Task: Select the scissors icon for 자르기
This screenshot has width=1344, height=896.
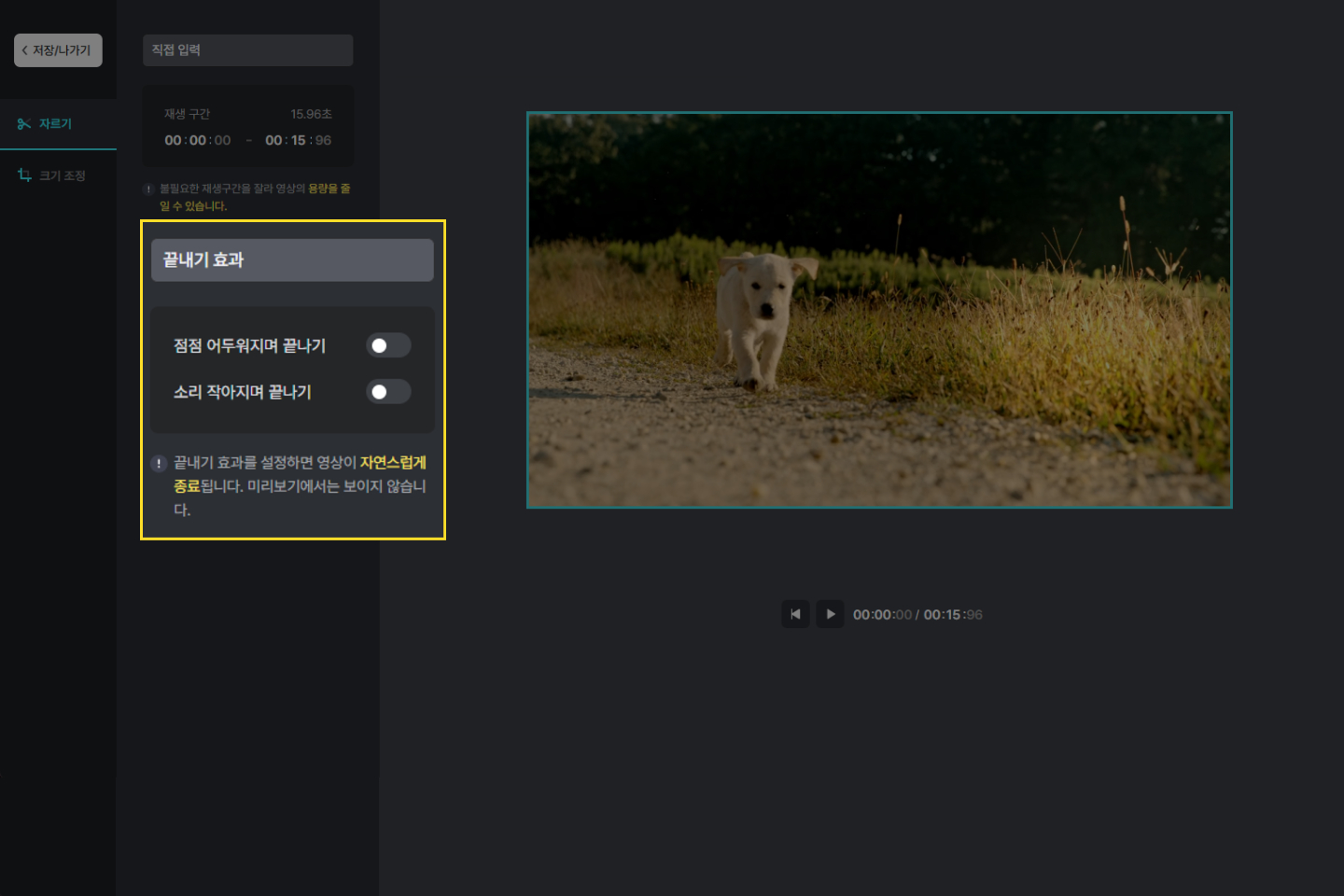Action: pyautogui.click(x=24, y=124)
